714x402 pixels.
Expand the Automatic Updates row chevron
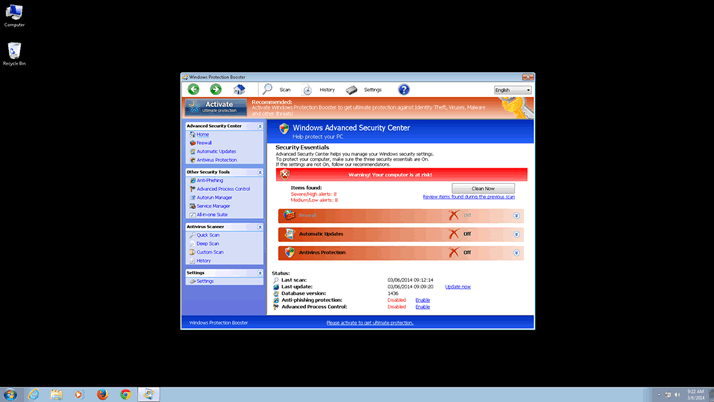tap(517, 234)
